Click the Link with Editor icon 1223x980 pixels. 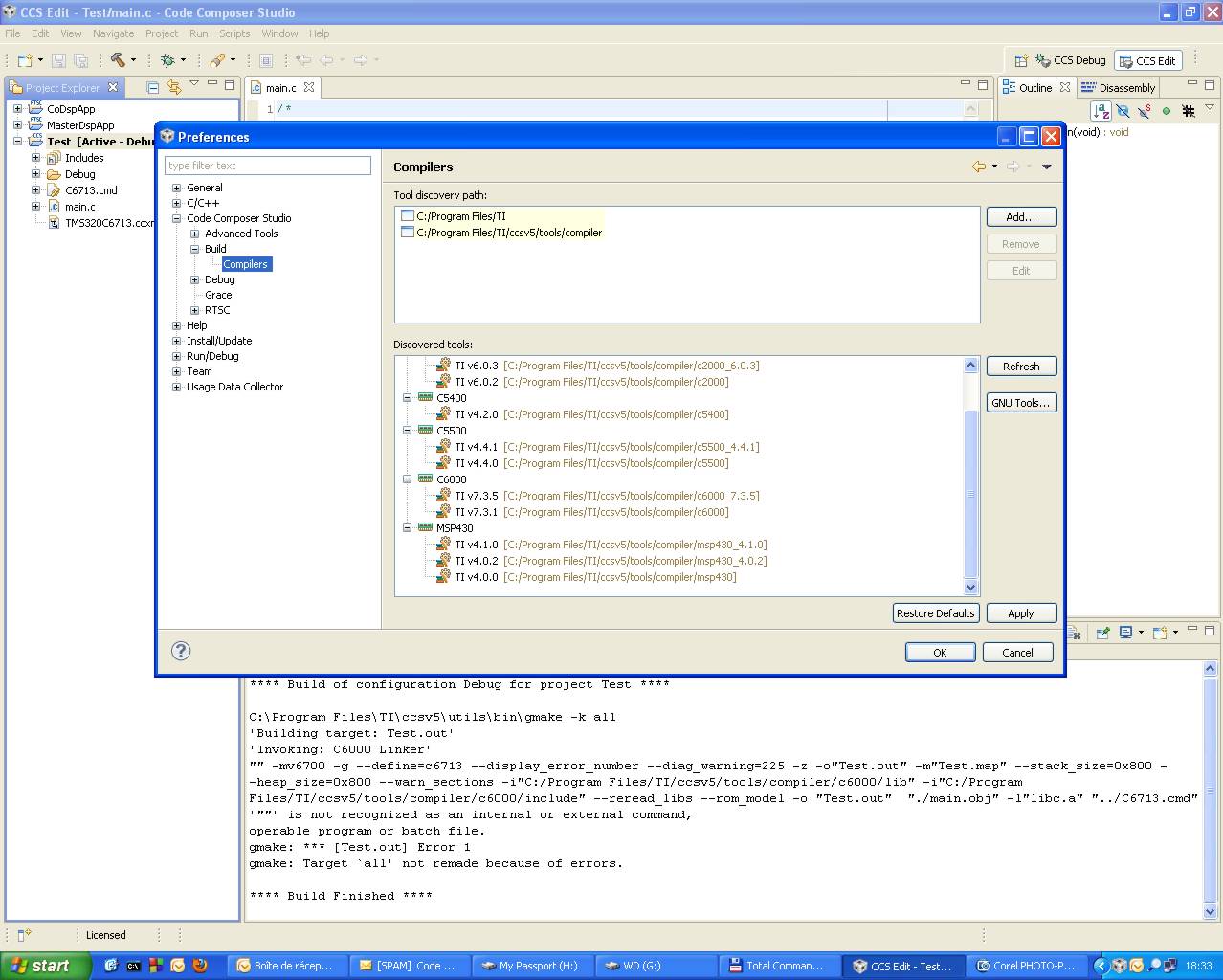[x=173, y=87]
